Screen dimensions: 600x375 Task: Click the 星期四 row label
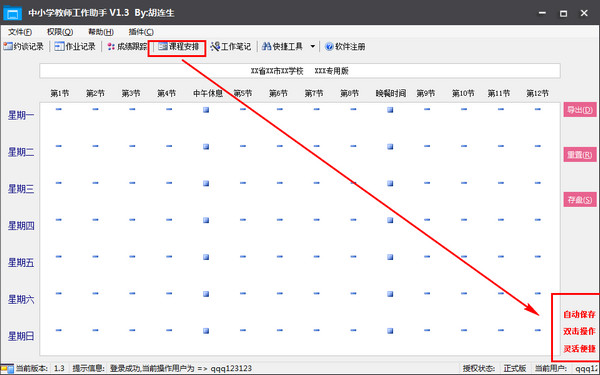[21, 226]
